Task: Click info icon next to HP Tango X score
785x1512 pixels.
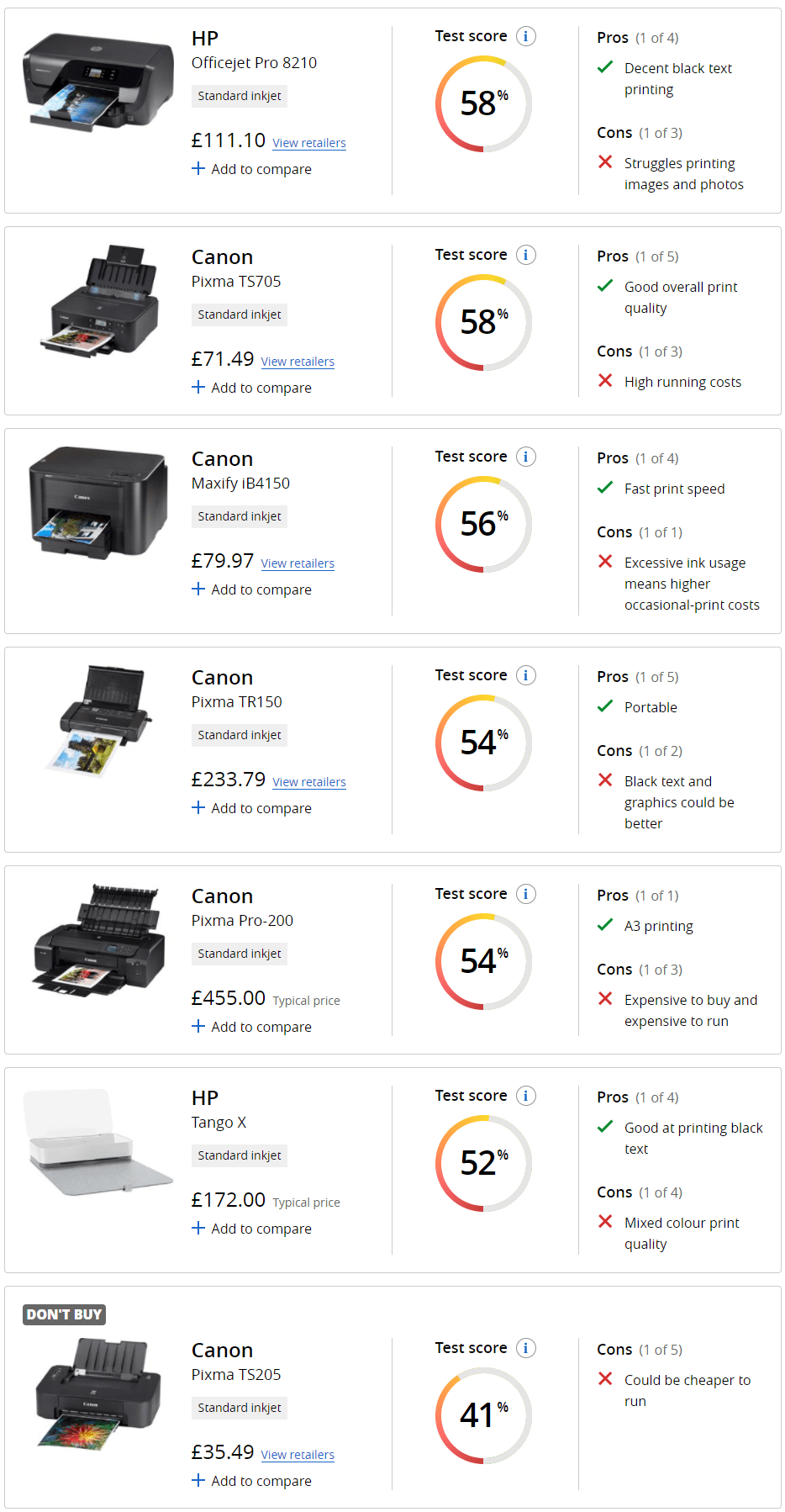Action: click(526, 1096)
